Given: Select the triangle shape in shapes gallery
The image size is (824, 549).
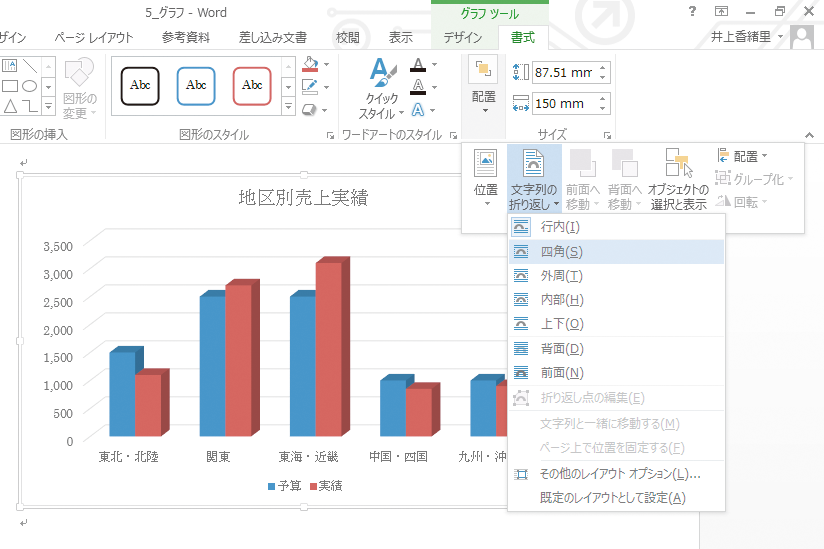Looking at the screenshot, I should pos(10,107).
